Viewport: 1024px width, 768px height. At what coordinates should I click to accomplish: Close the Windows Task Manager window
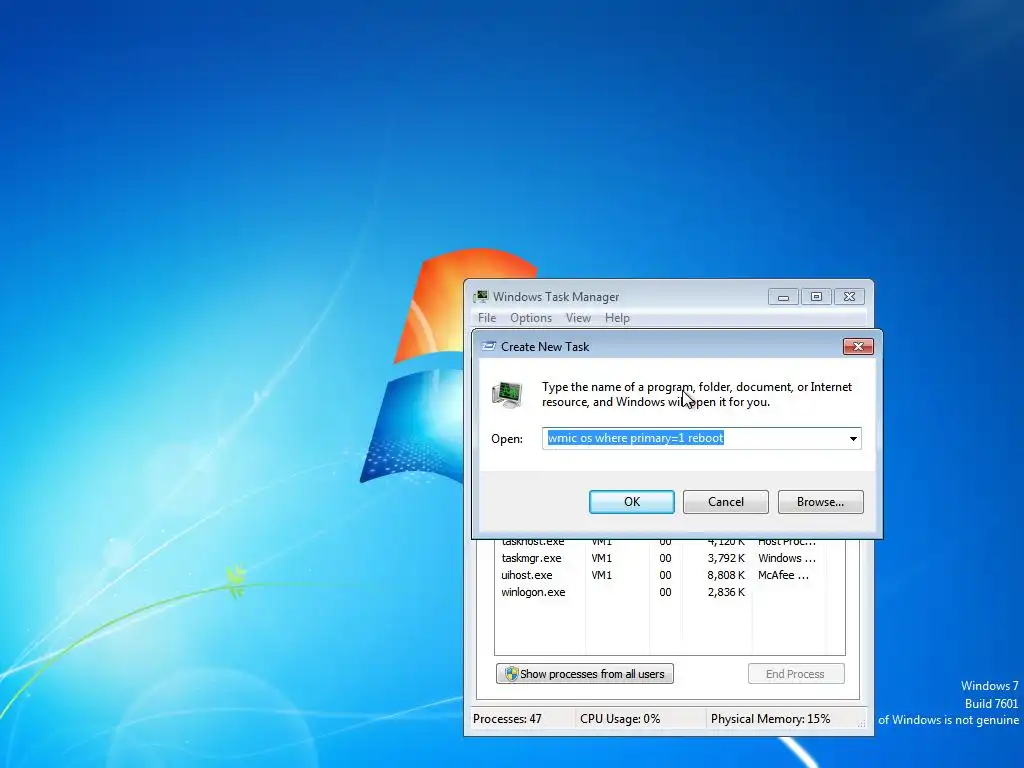849,297
